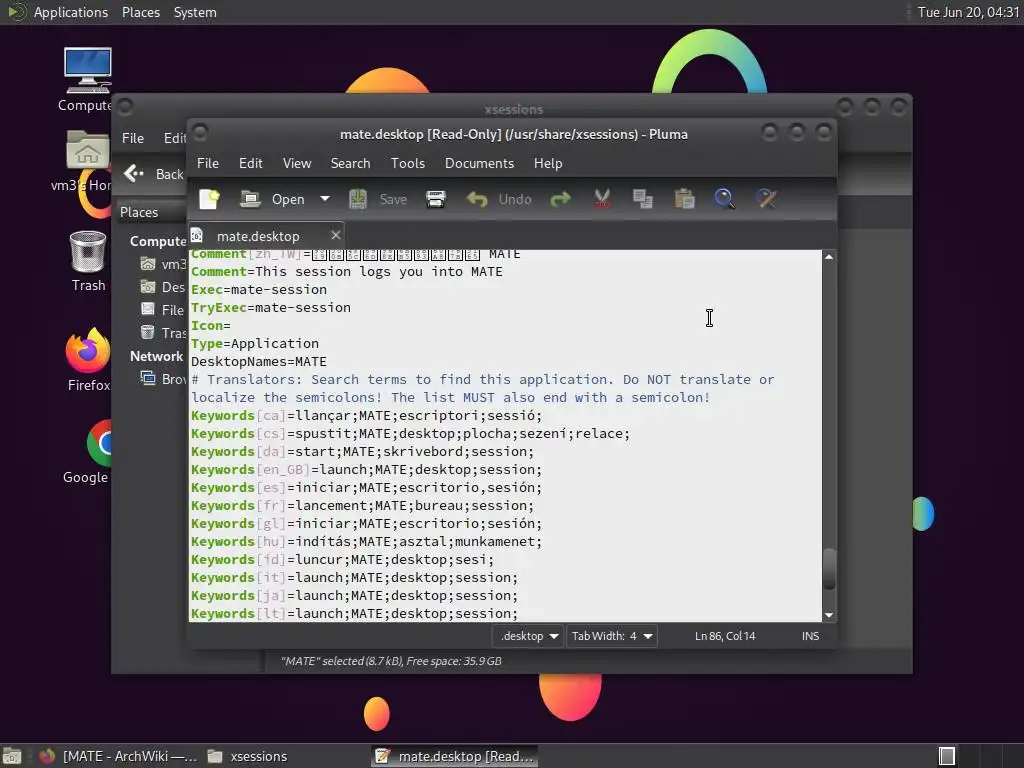Open the Applications menu in top panel
This screenshot has height=768, width=1024.
point(71,12)
